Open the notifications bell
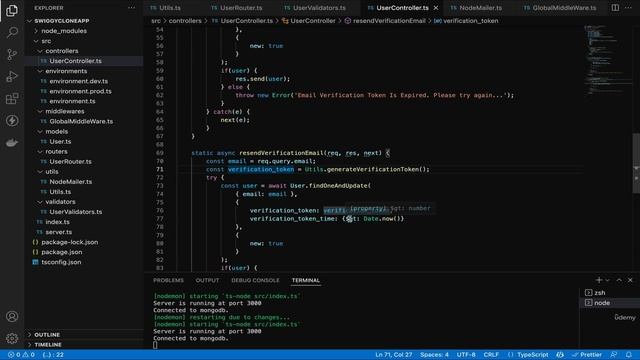Screen dimensions: 640x360 click(629, 355)
